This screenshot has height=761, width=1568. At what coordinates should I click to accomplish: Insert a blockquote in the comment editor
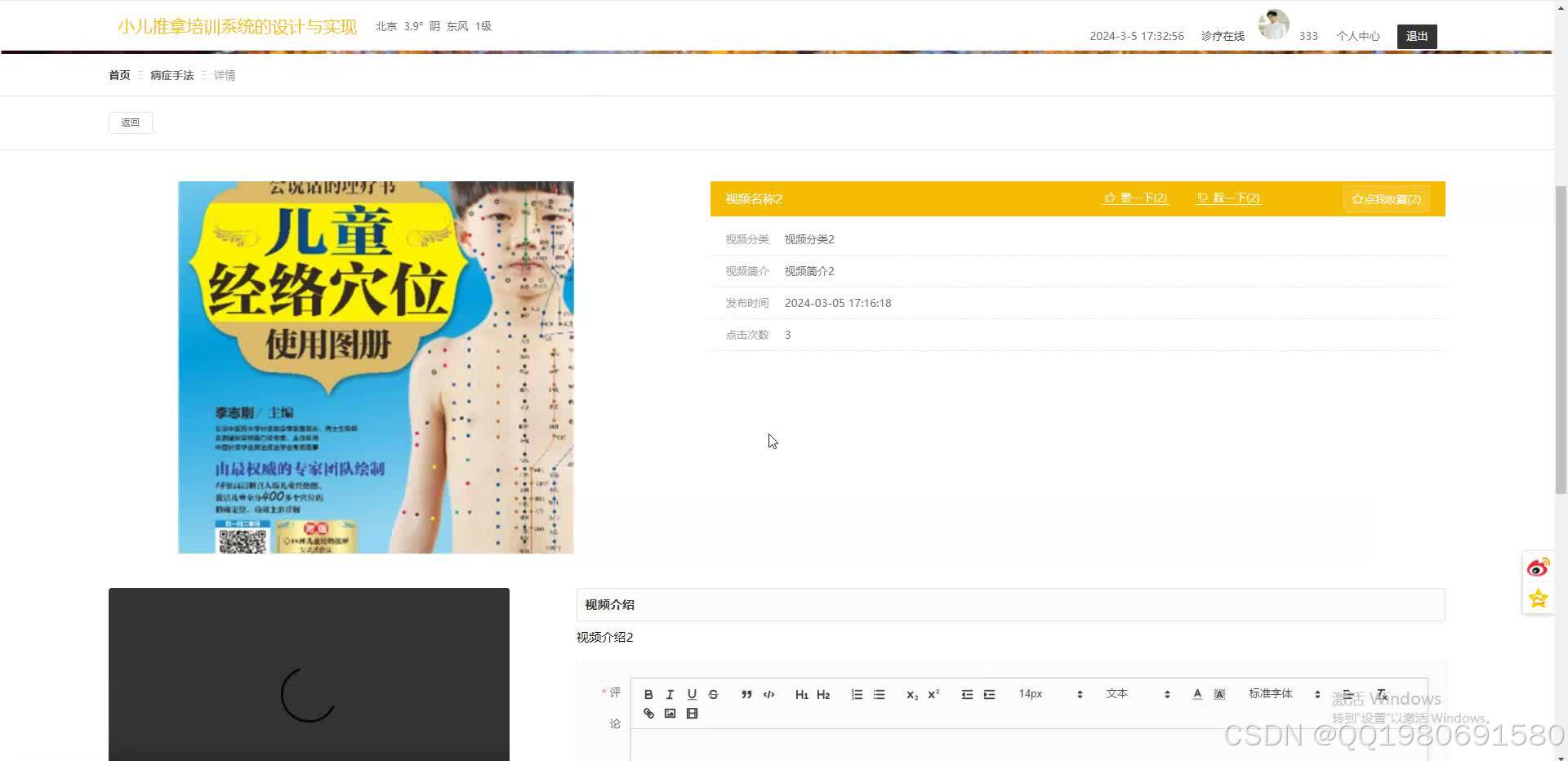pos(746,693)
